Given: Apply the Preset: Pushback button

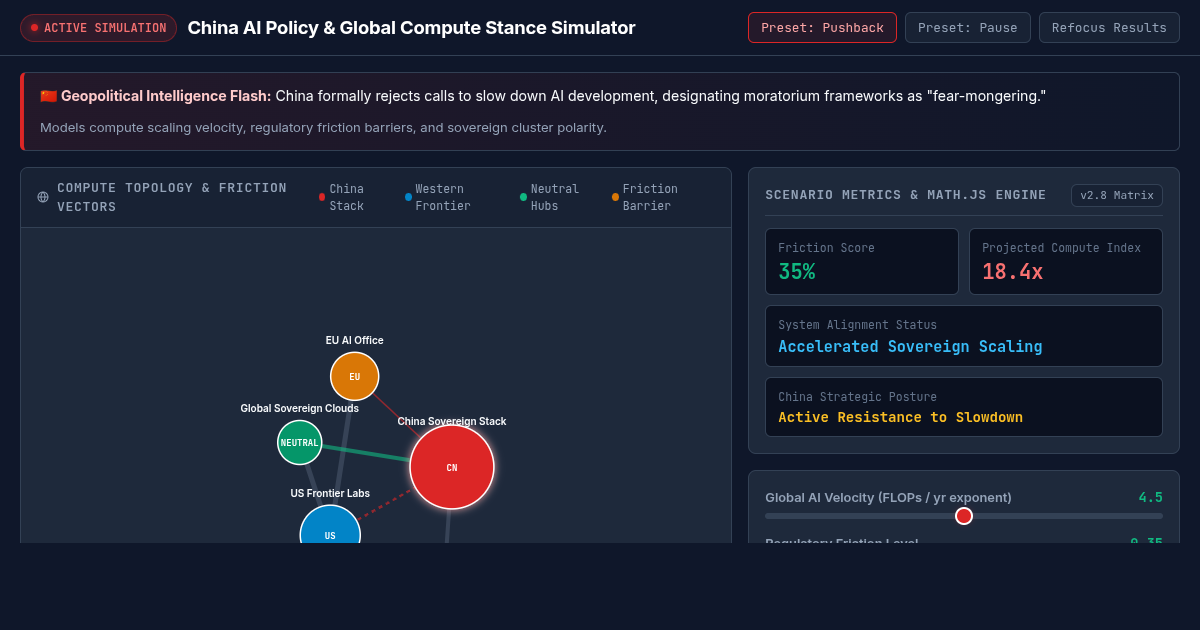Looking at the screenshot, I should click(822, 28).
